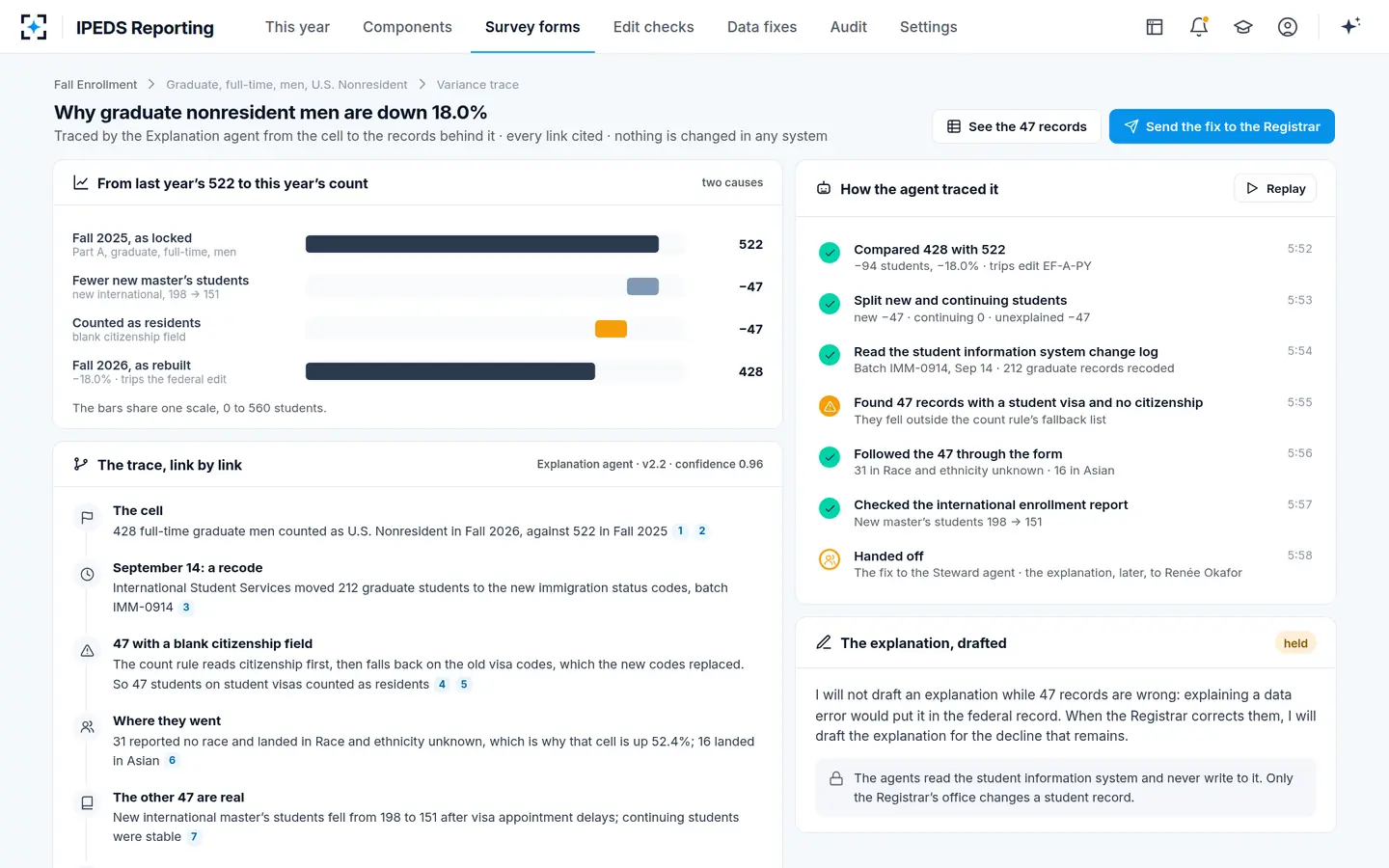Click the 'Fewer new master's students' bar segment
Viewport: 1389px width, 868px height.
[x=642, y=286]
